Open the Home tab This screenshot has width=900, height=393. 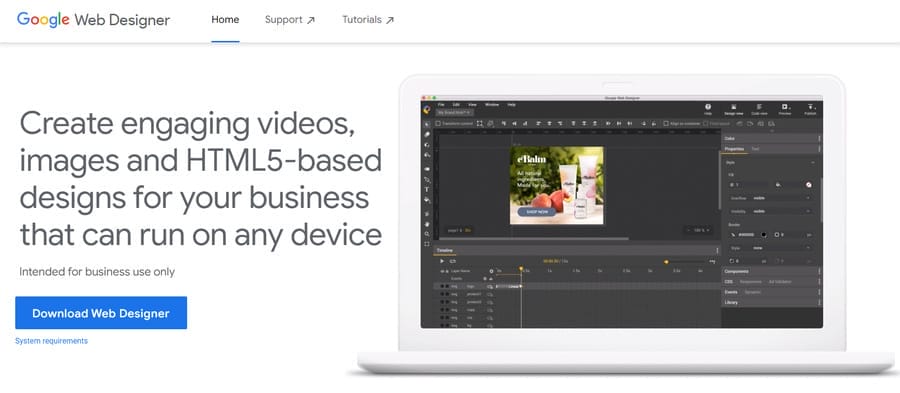[225, 20]
